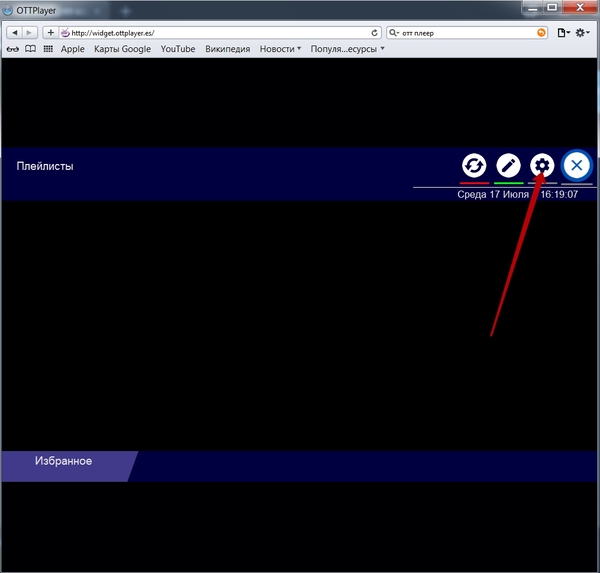
Task: Expand the search magnifier dropdown
Action: 394,33
